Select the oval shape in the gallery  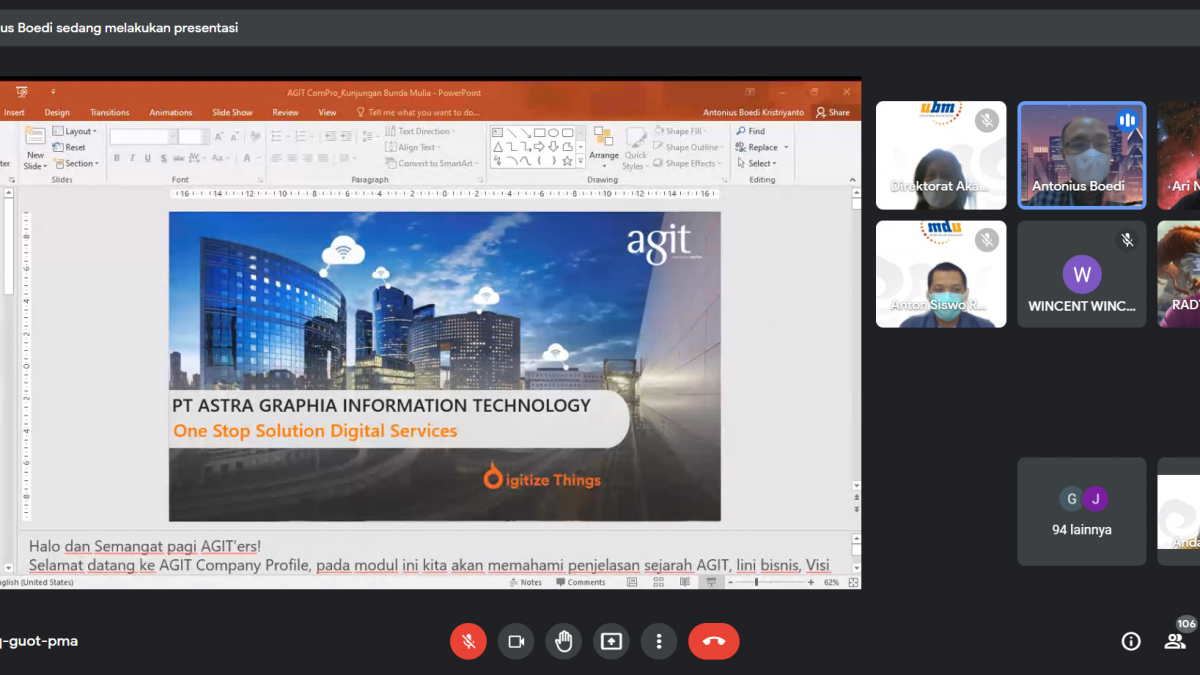click(x=553, y=132)
